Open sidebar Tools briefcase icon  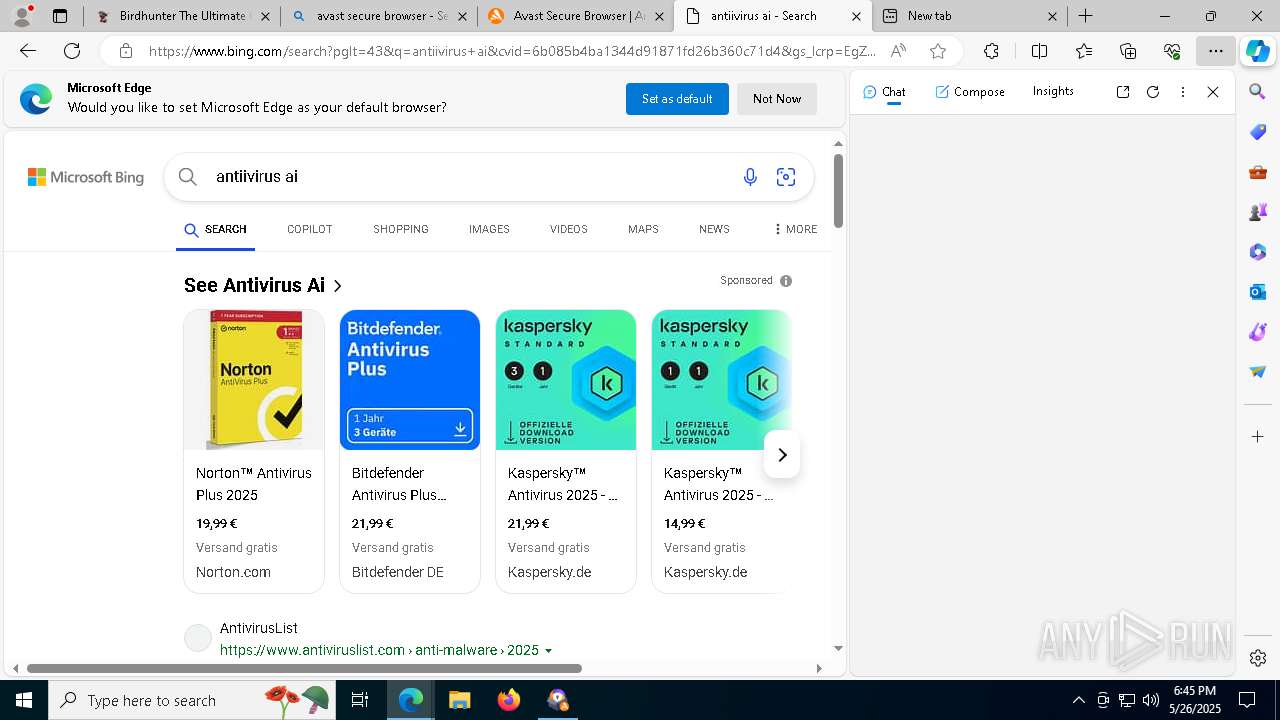click(1258, 172)
